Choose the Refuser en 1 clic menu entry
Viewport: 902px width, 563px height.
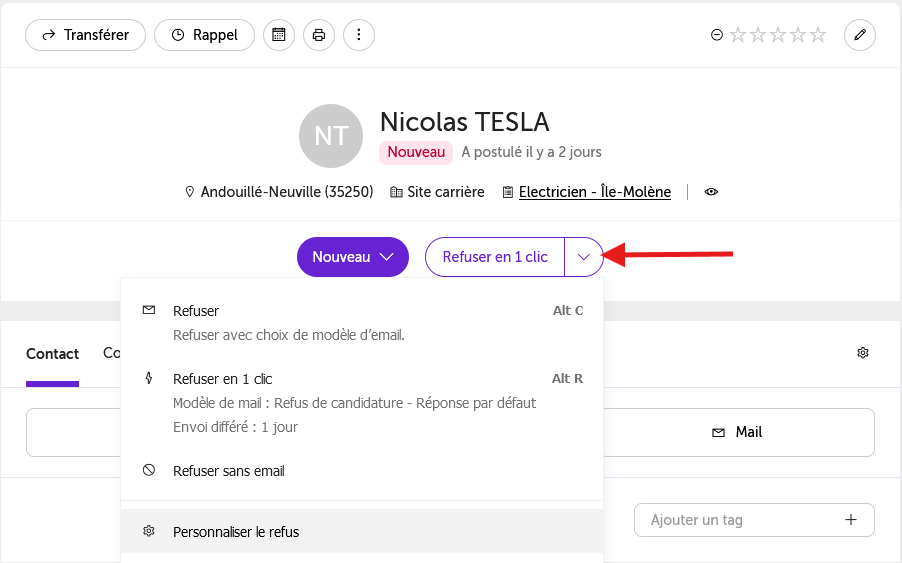coord(362,403)
